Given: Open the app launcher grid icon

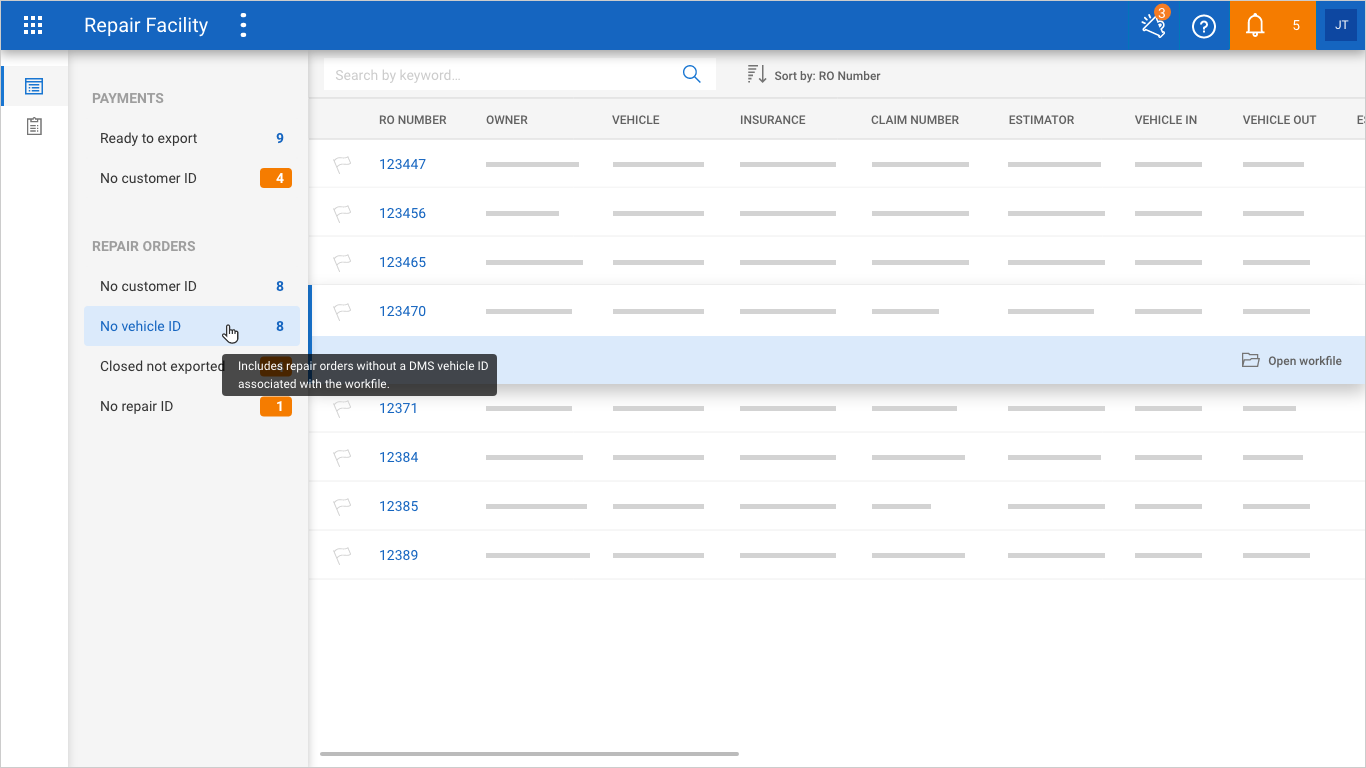Looking at the screenshot, I should [x=33, y=26].
